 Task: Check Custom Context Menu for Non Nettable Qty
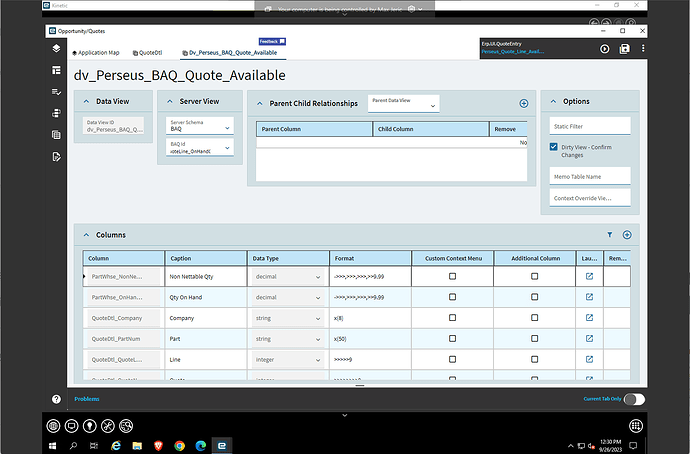click(x=452, y=276)
